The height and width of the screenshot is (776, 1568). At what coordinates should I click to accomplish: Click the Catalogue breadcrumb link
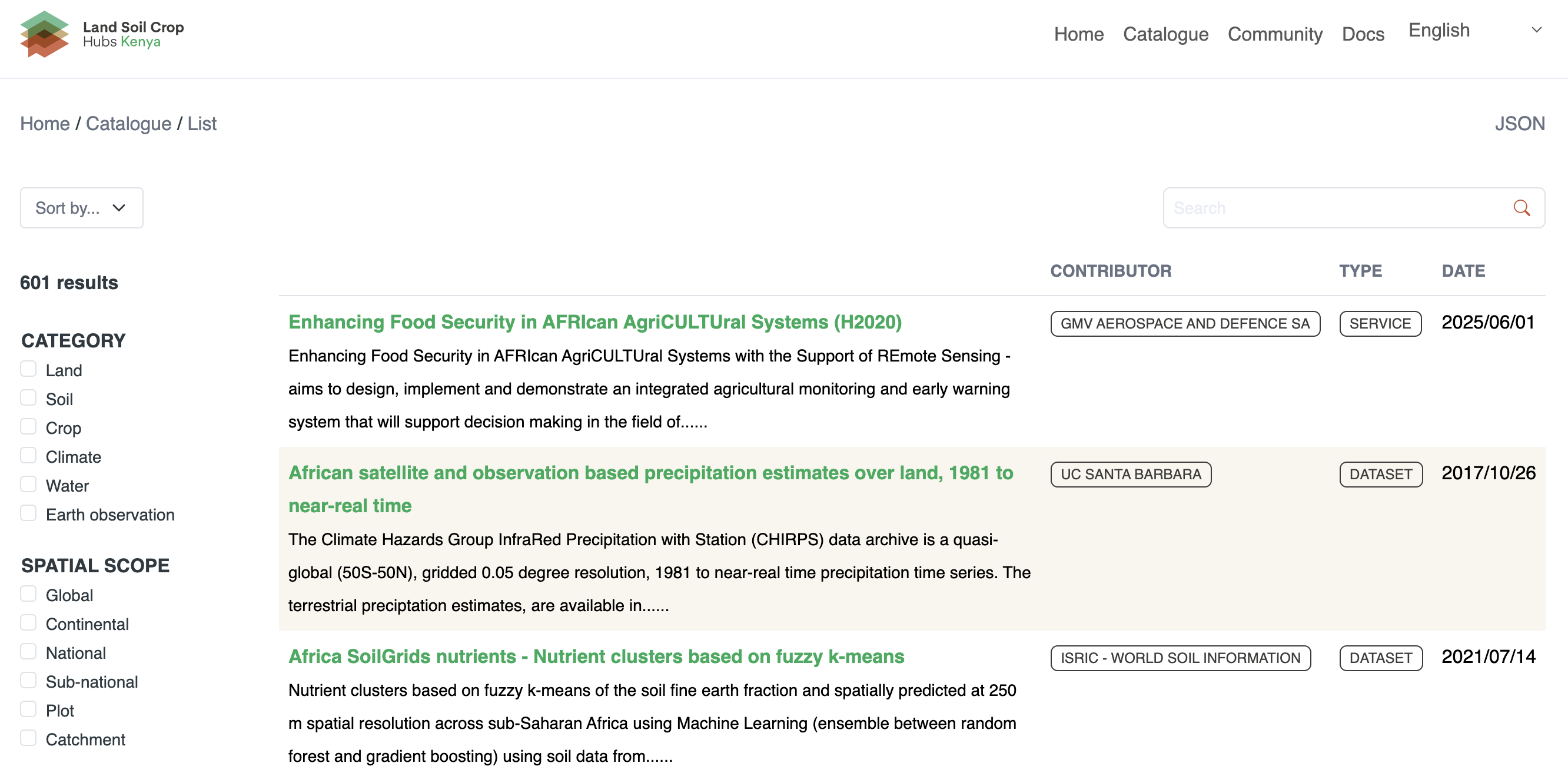128,124
